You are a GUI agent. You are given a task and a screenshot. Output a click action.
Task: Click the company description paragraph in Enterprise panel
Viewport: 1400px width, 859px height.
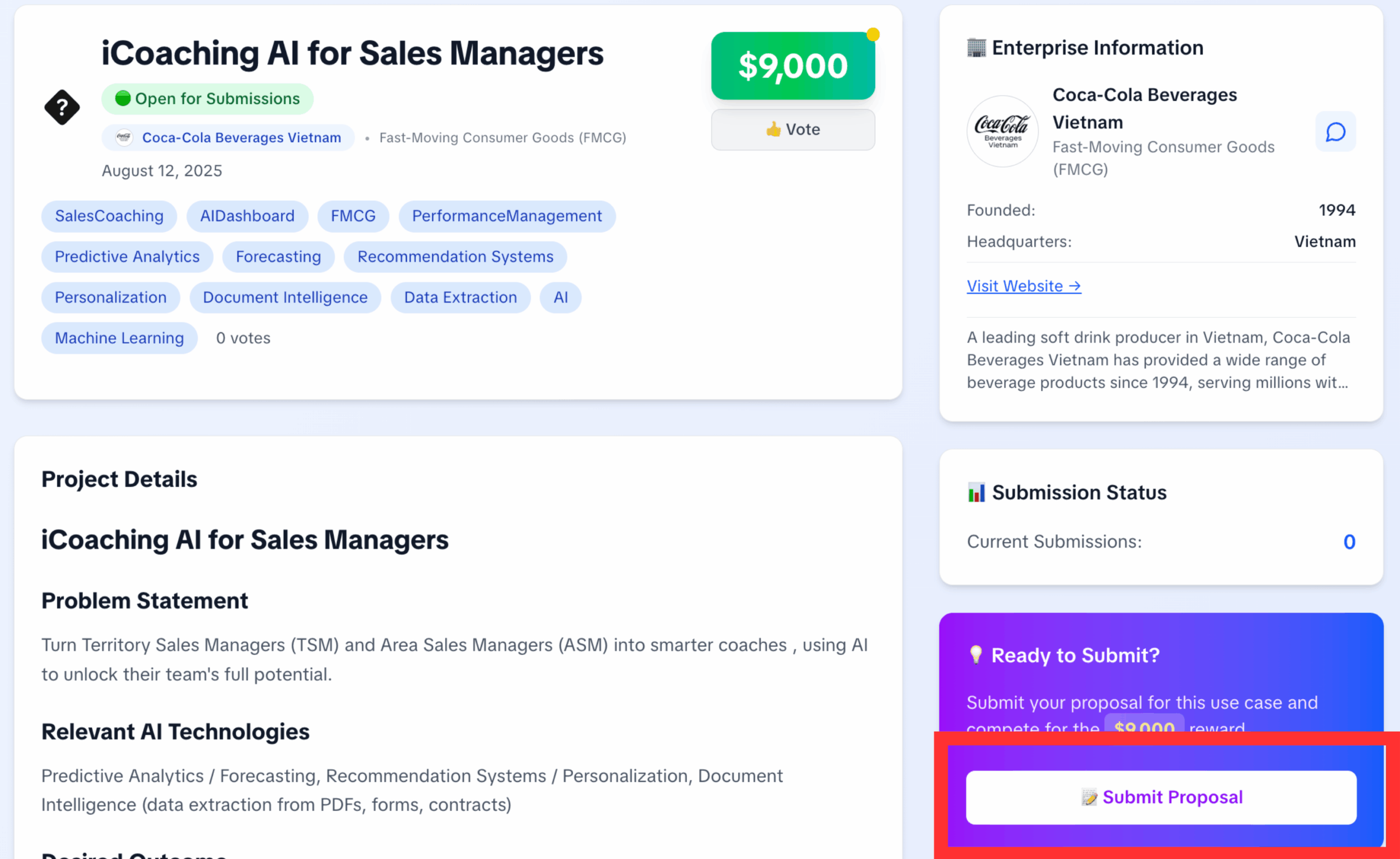coord(1158,360)
